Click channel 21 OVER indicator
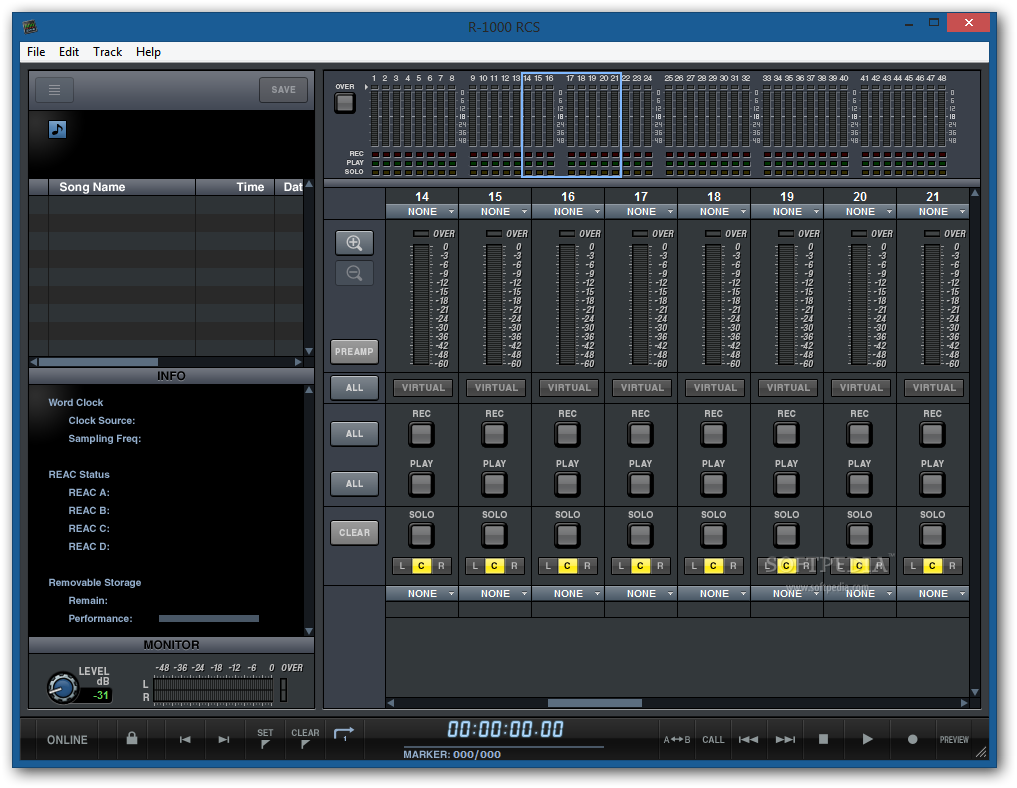The width and height of the screenshot is (1017, 788). click(931, 233)
